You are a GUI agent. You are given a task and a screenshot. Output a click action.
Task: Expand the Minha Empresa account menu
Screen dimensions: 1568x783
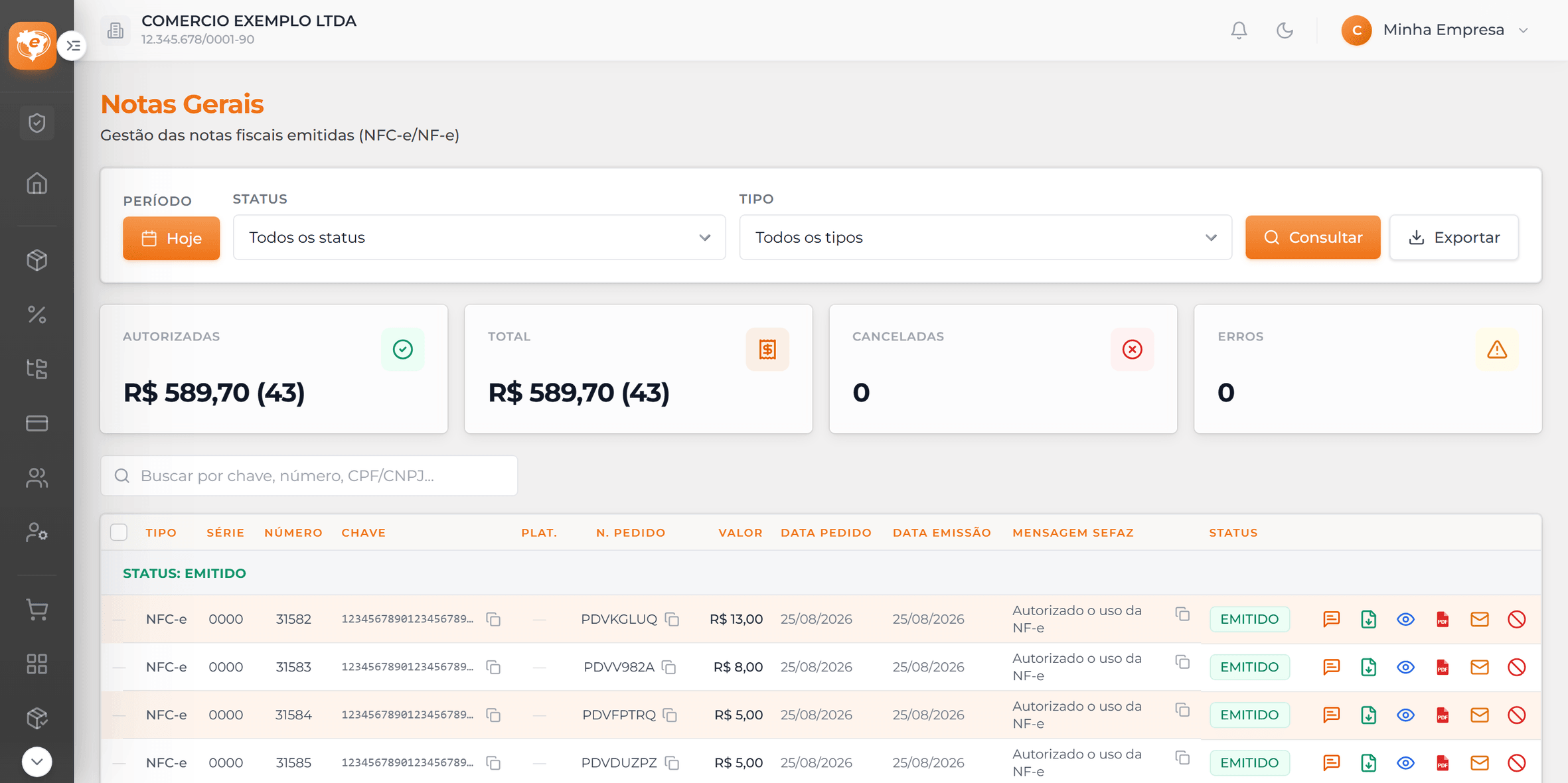tap(1436, 31)
